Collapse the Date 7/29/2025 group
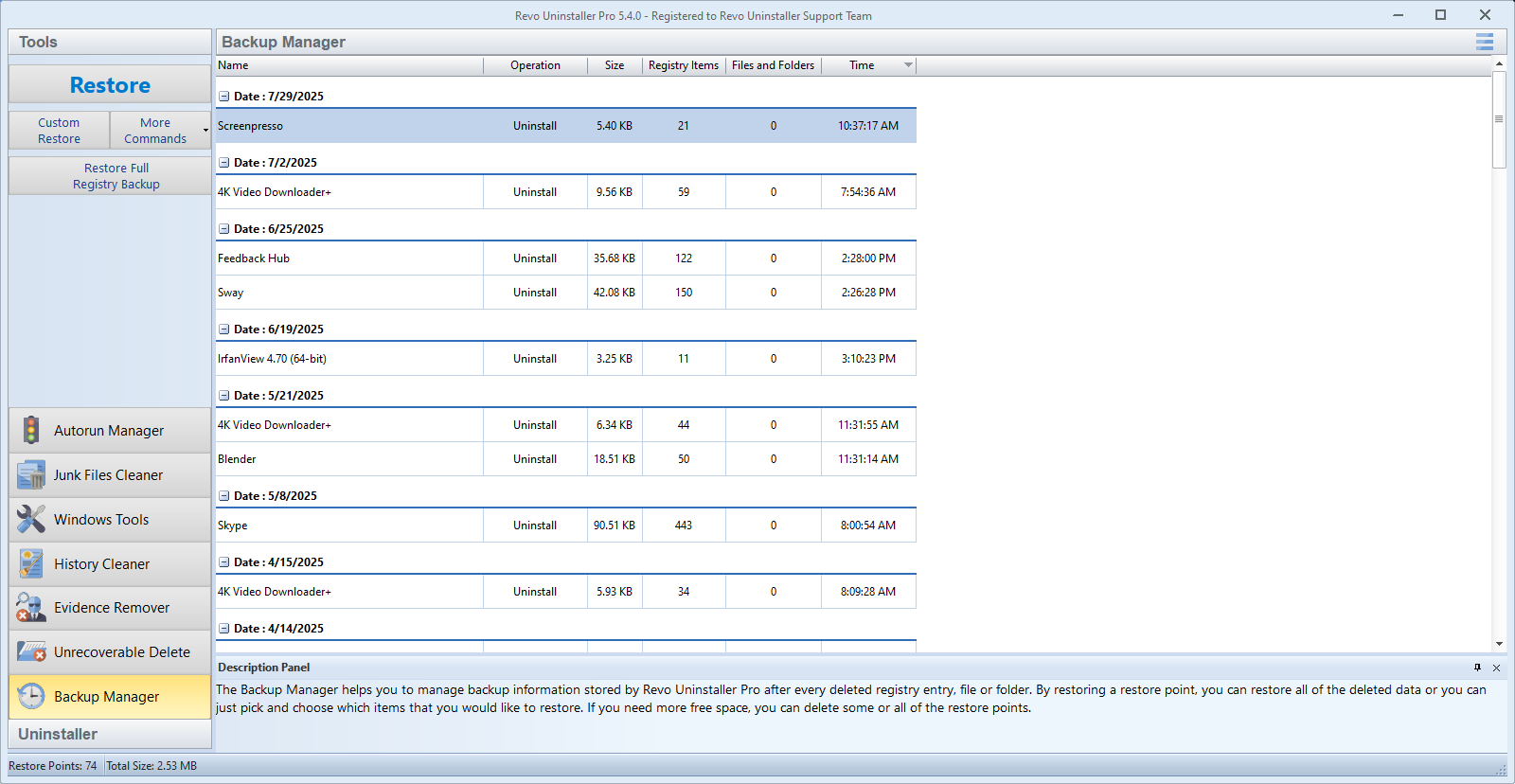Viewport: 1515px width, 784px height. [224, 97]
